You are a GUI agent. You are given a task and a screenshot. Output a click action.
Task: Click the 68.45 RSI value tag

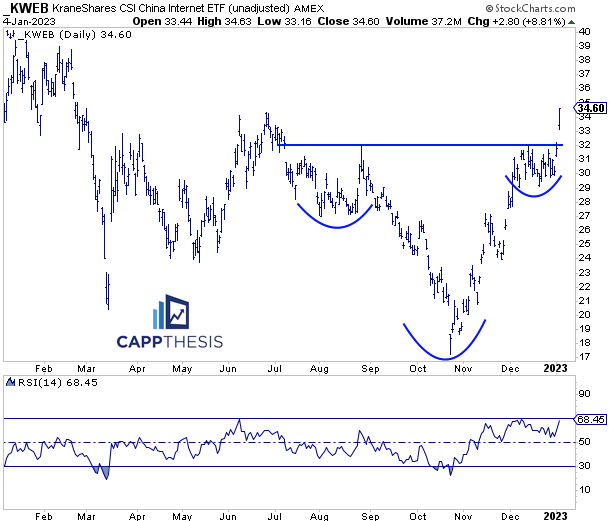[x=590, y=420]
